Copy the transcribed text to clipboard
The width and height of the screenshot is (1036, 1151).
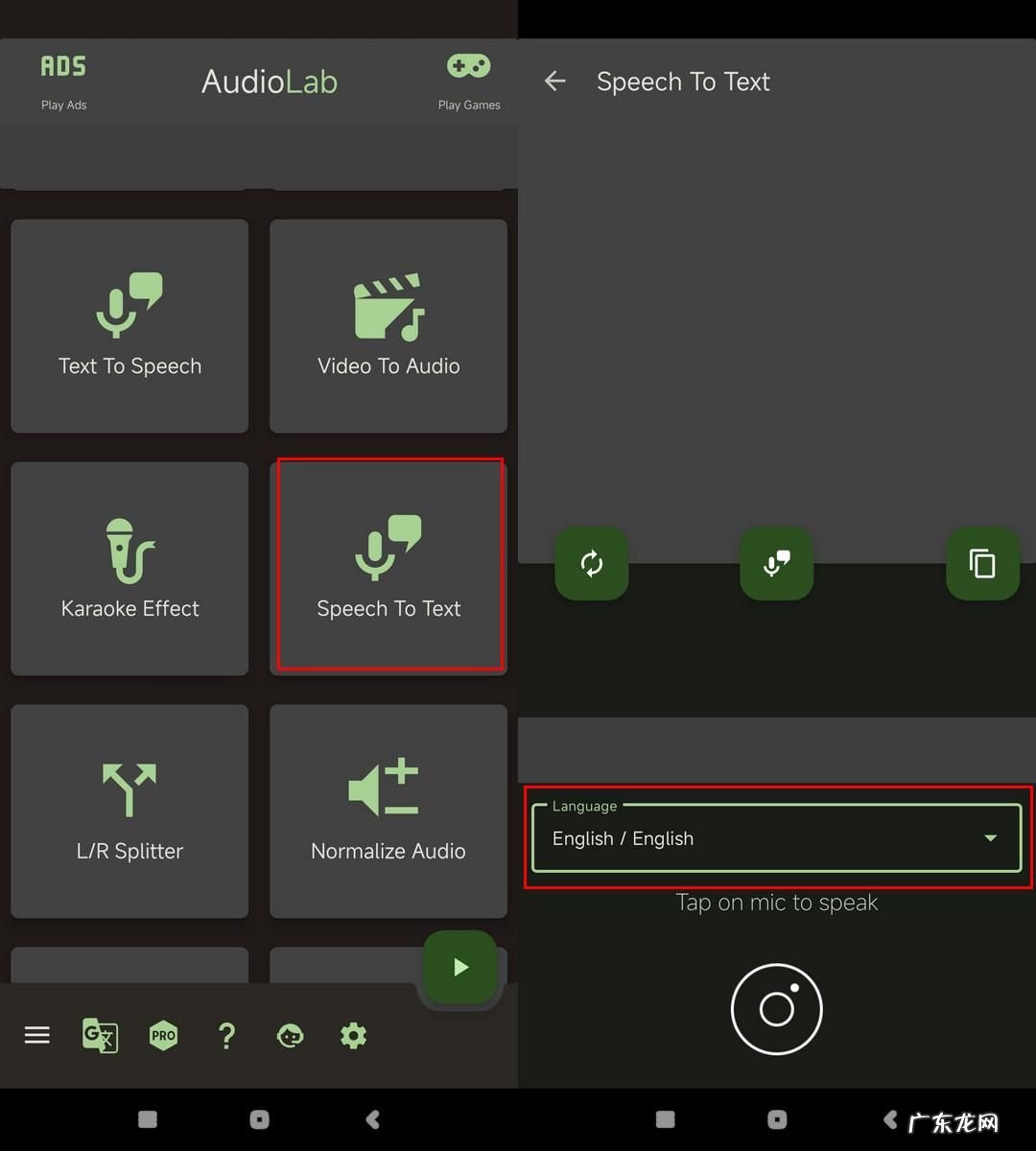(982, 564)
